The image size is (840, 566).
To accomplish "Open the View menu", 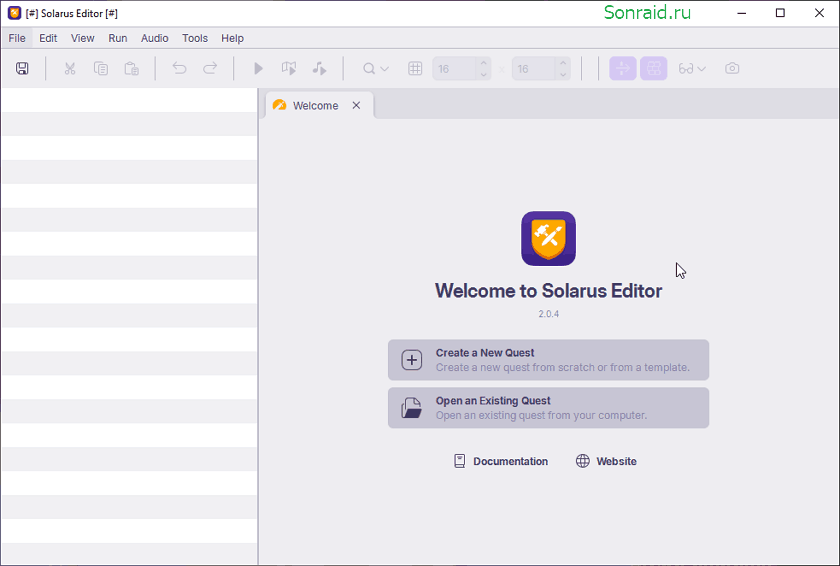I will point(82,38).
